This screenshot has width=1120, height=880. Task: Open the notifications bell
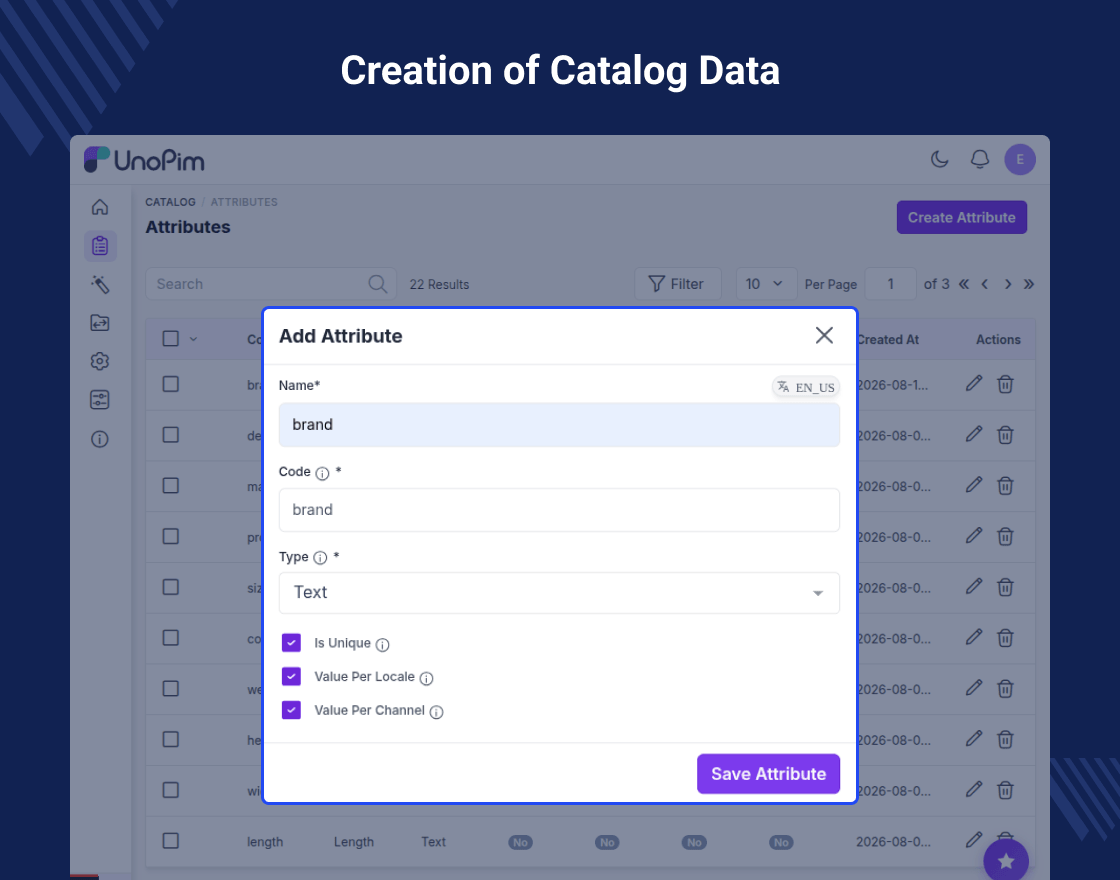(x=980, y=159)
